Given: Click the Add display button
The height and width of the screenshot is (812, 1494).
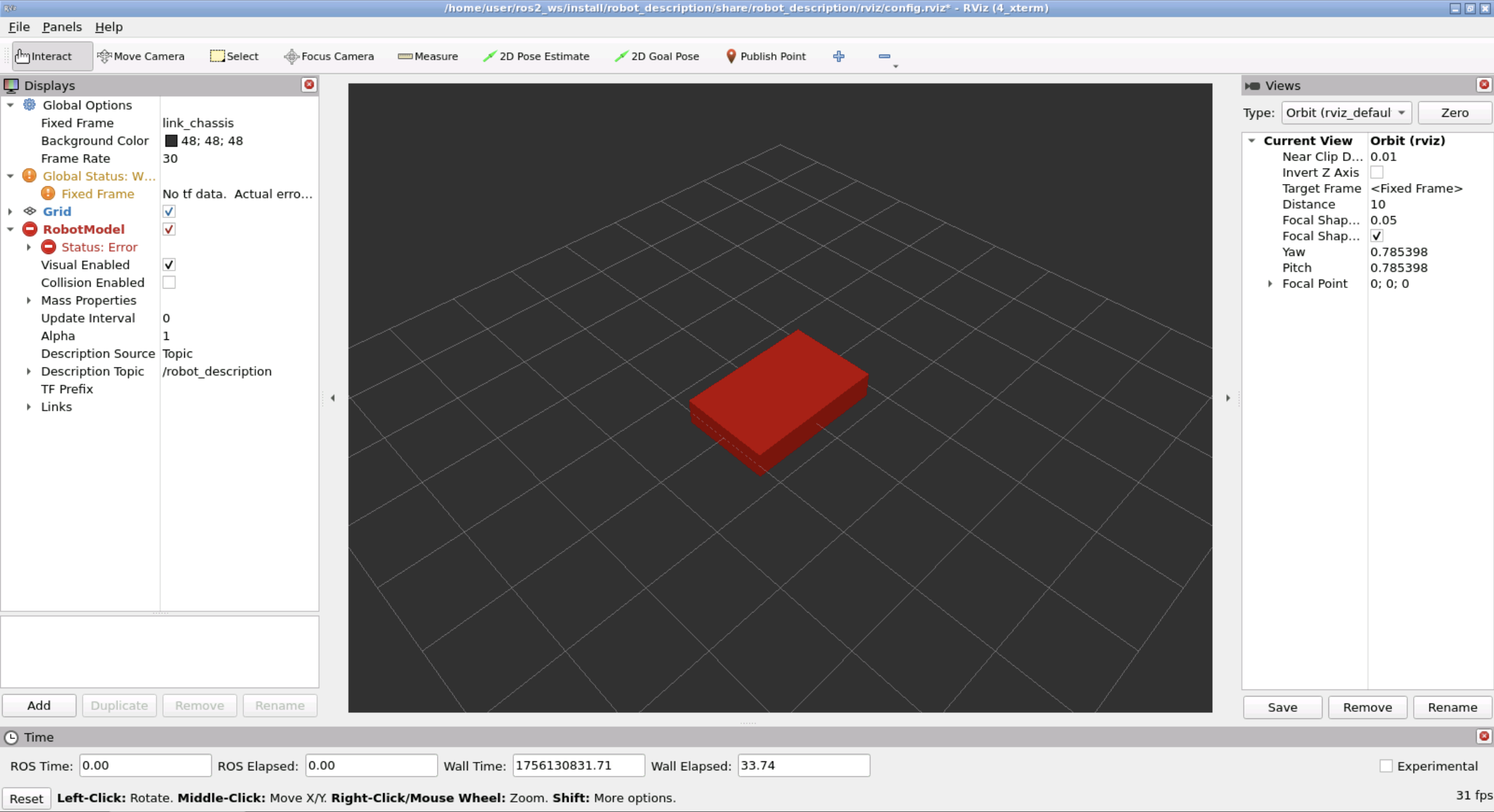Looking at the screenshot, I should click(x=39, y=706).
